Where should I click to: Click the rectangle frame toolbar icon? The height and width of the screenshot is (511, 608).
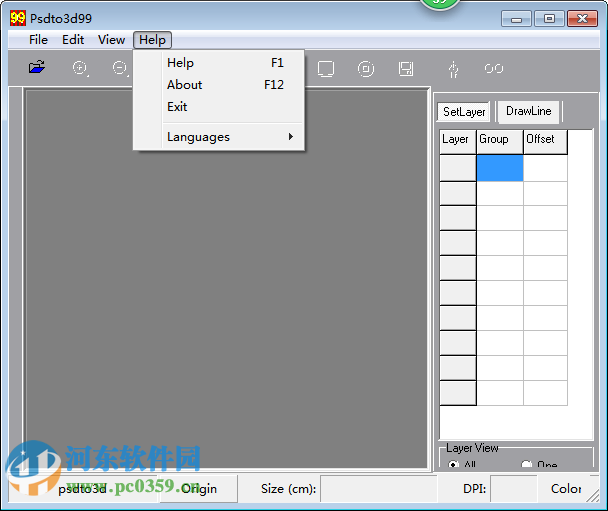pos(326,69)
